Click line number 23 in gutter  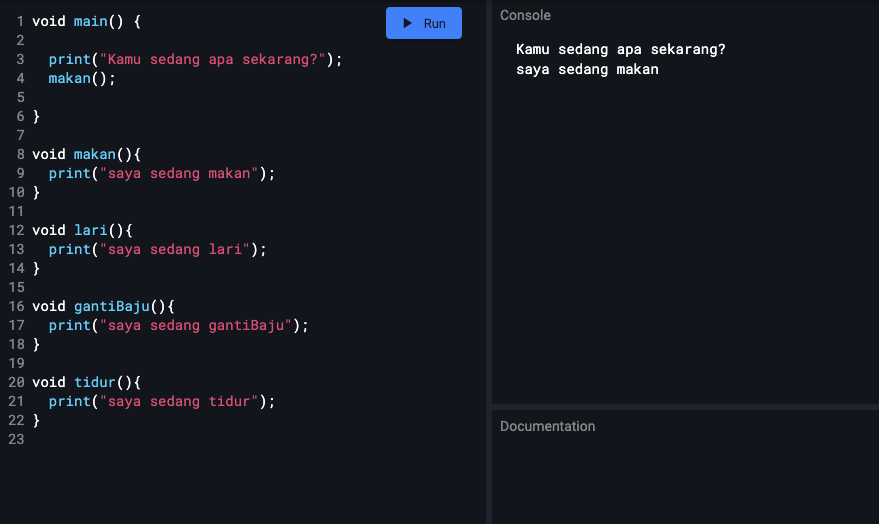point(16,439)
